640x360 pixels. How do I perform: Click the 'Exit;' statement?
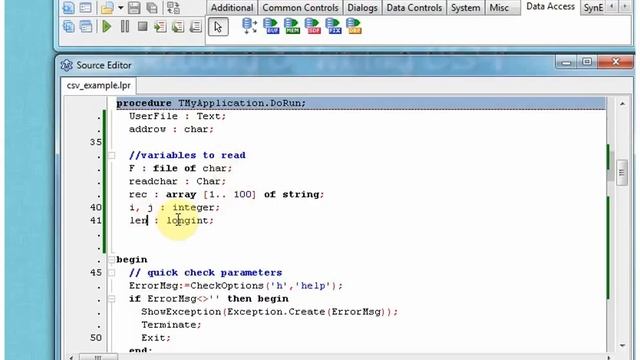click(x=156, y=338)
